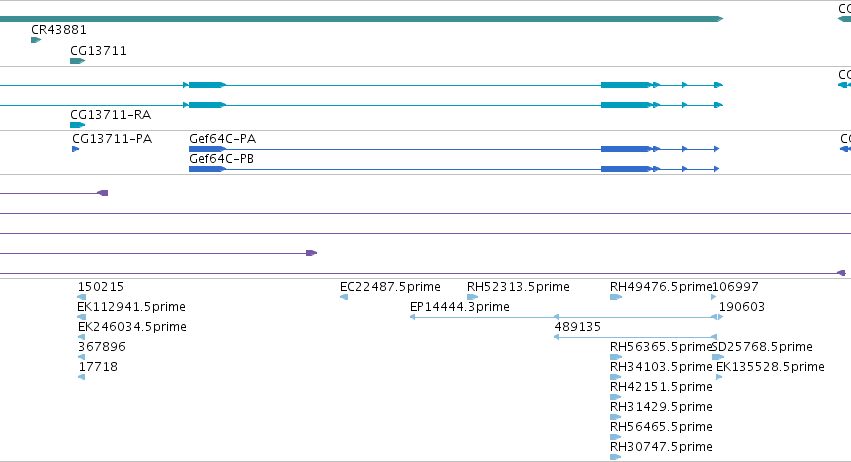Click the CG13711 gene label
Viewport: 851px width, 462px height.
[x=98, y=51]
